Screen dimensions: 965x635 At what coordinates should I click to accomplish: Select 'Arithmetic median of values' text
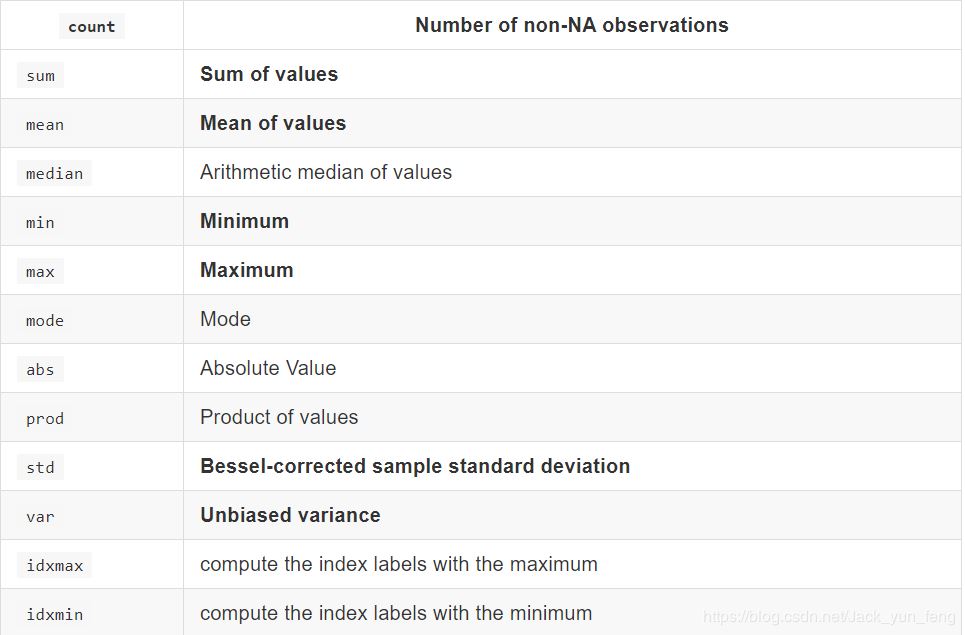coord(326,172)
